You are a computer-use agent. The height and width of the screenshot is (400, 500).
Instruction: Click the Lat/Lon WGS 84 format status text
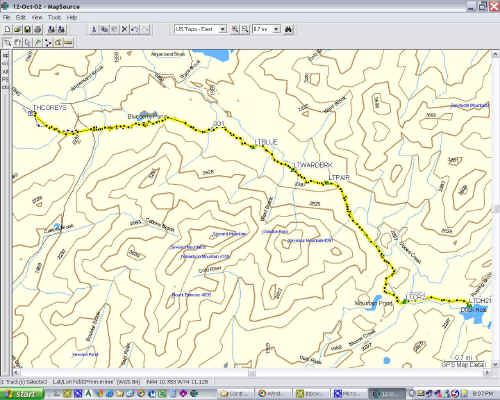[x=96, y=381]
